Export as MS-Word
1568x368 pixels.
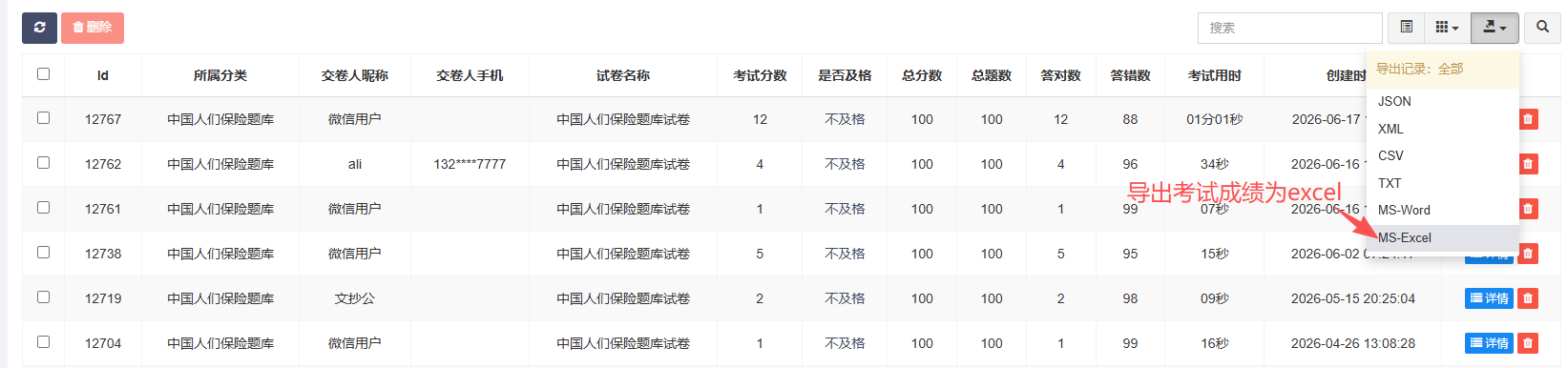[x=1442, y=210]
